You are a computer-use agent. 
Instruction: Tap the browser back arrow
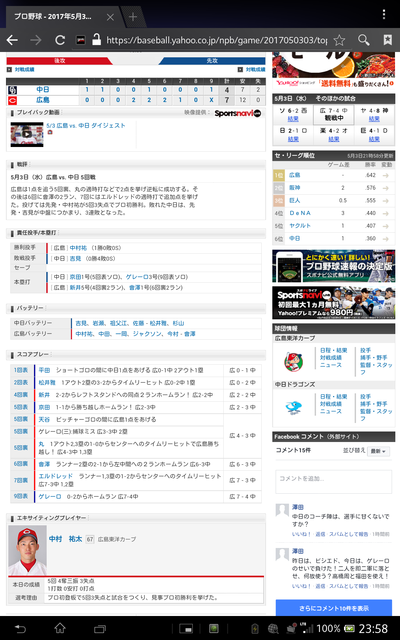13,40
